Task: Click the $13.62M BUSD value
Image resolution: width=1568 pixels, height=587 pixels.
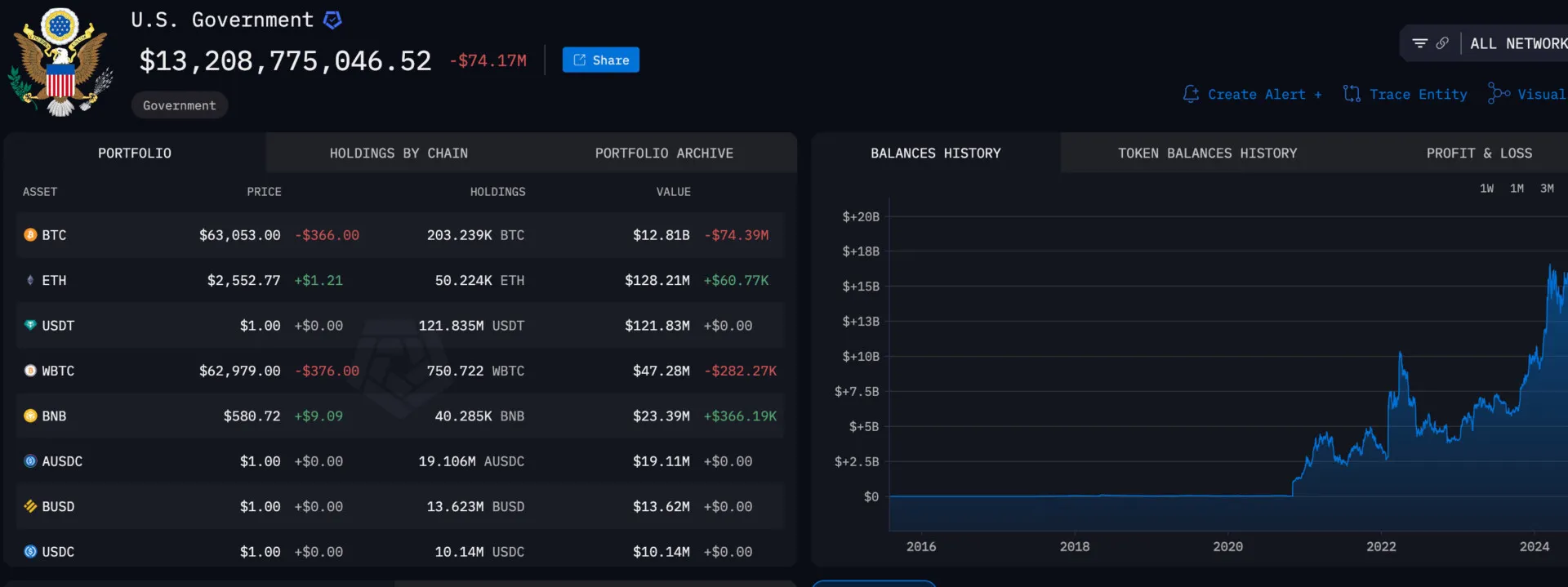Action: pyautogui.click(x=661, y=506)
